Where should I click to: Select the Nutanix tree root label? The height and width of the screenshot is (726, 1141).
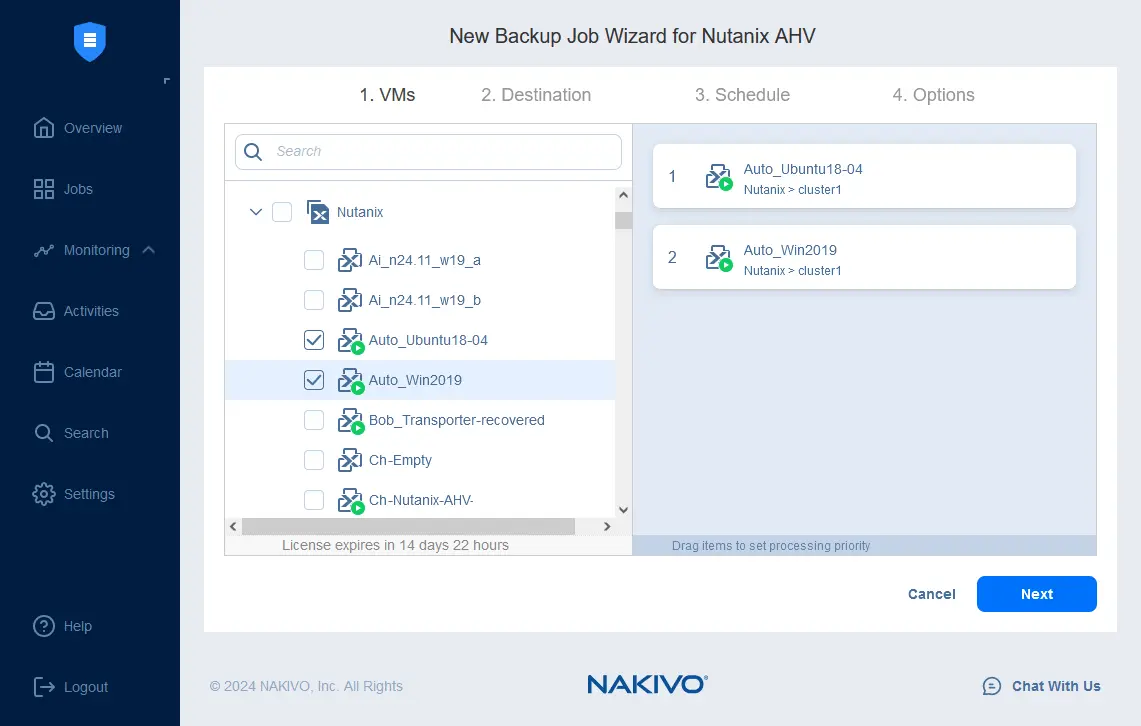[359, 212]
